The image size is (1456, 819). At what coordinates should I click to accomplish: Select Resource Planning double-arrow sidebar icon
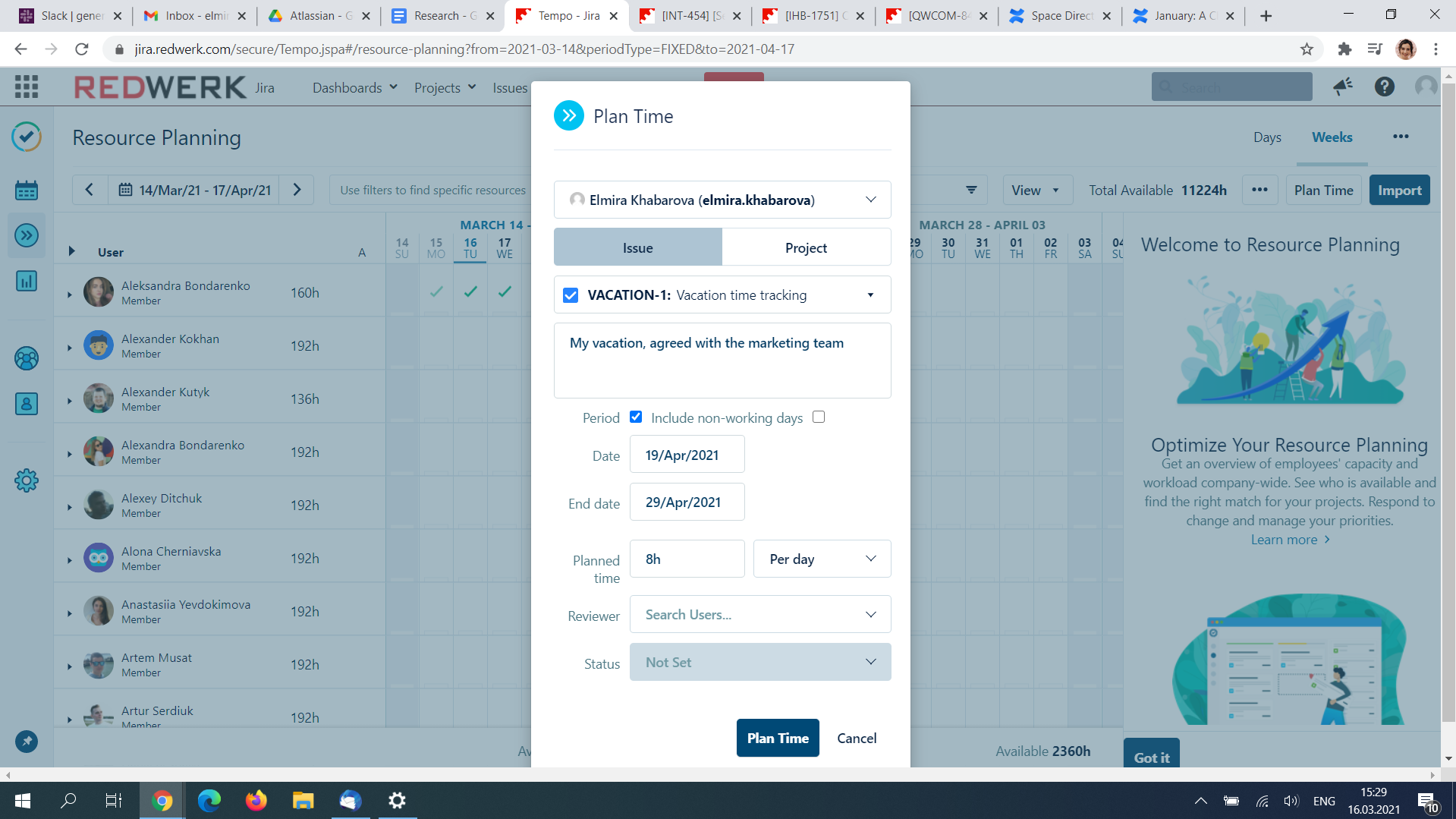point(27,235)
